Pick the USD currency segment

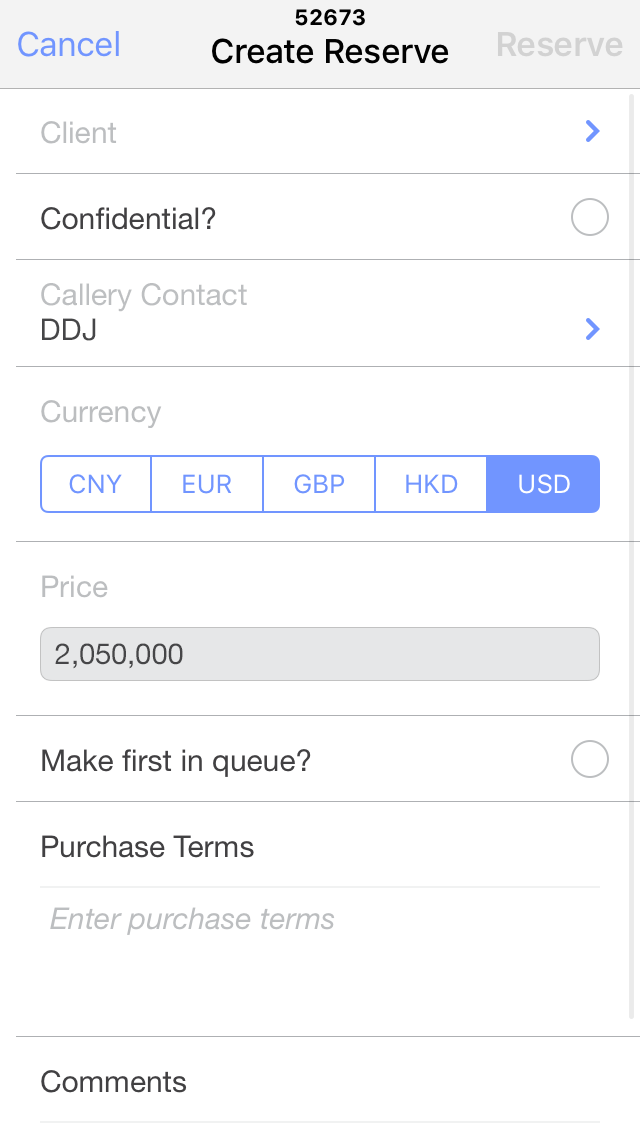pos(544,484)
